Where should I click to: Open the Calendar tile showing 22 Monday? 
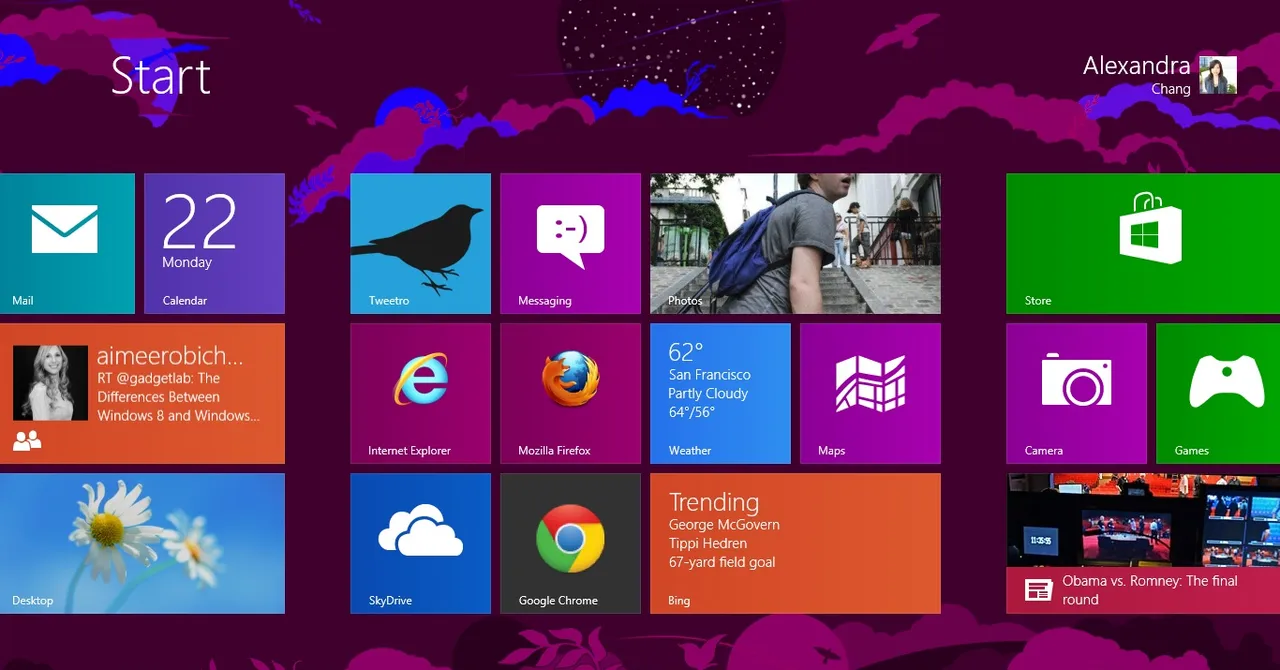click(214, 244)
